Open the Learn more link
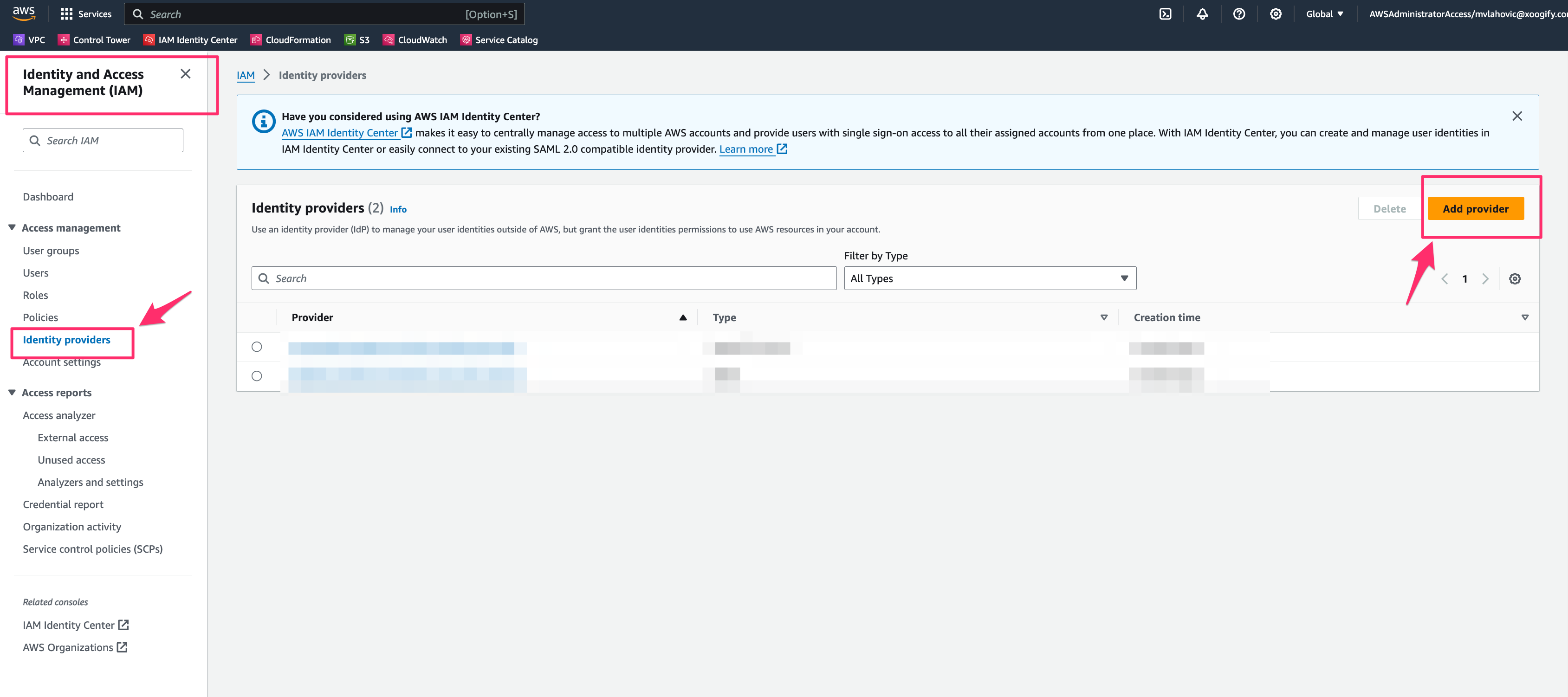This screenshot has height=697, width=1568. point(747,148)
